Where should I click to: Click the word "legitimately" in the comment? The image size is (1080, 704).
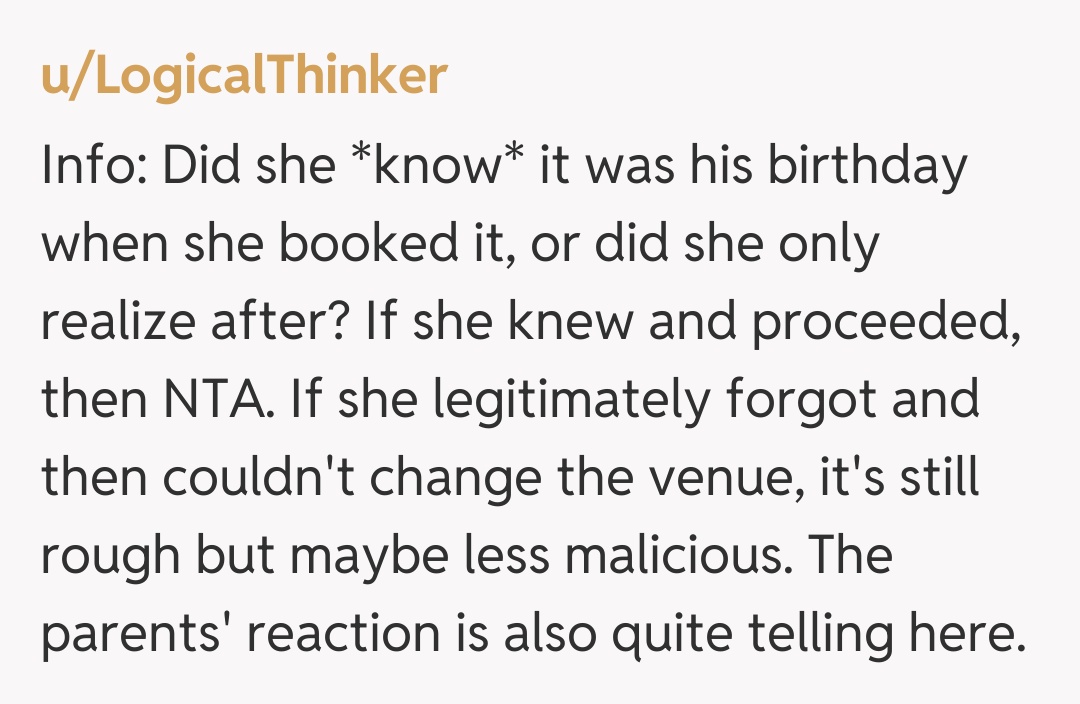point(563,400)
